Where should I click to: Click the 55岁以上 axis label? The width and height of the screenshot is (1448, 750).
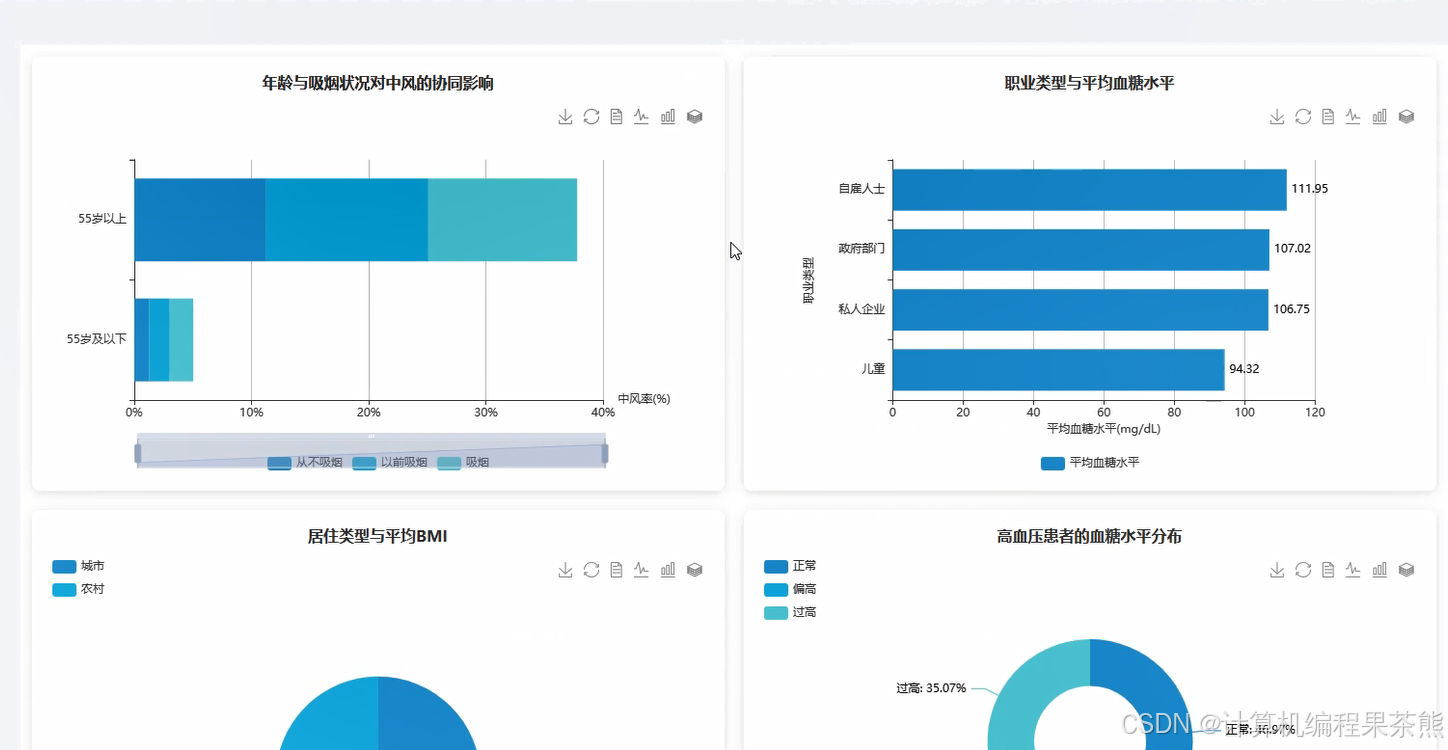point(103,219)
